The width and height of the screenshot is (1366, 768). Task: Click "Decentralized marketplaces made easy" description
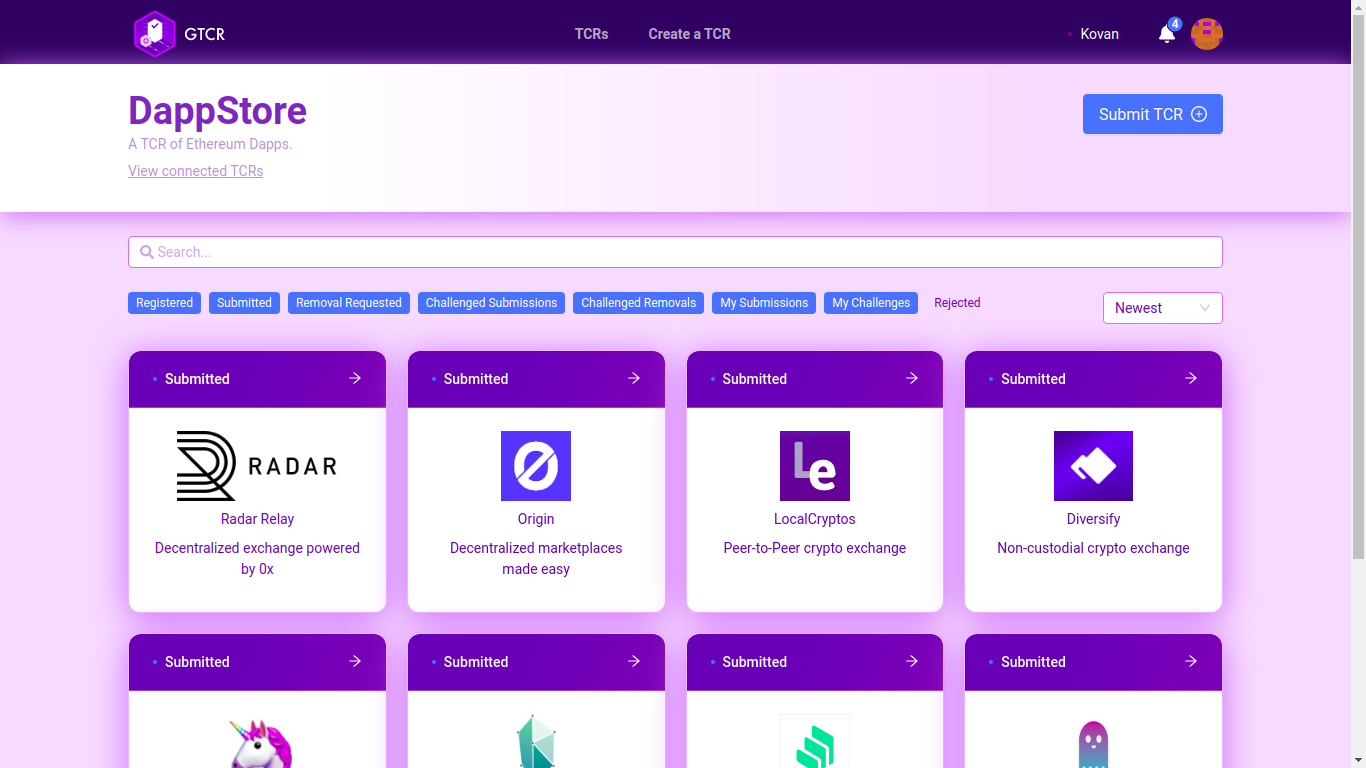point(536,558)
